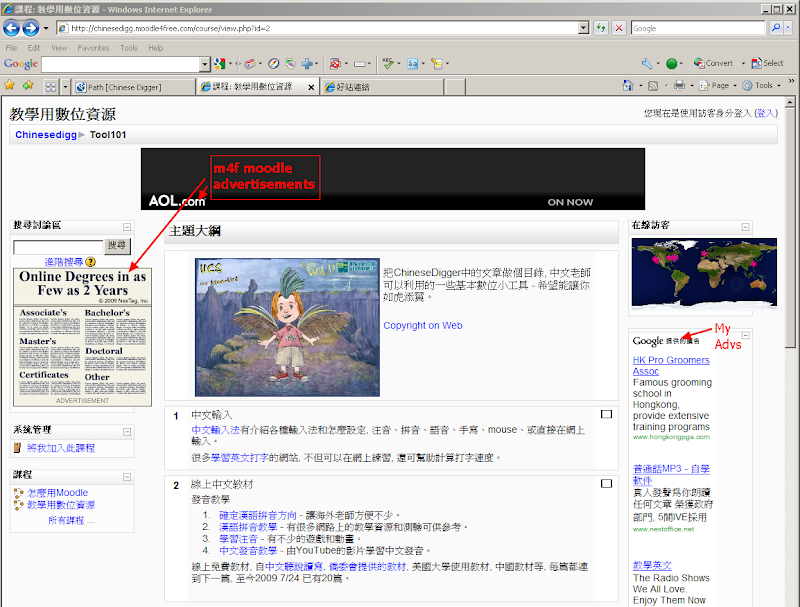Open the View menu
The image size is (800, 607).
(x=59, y=48)
